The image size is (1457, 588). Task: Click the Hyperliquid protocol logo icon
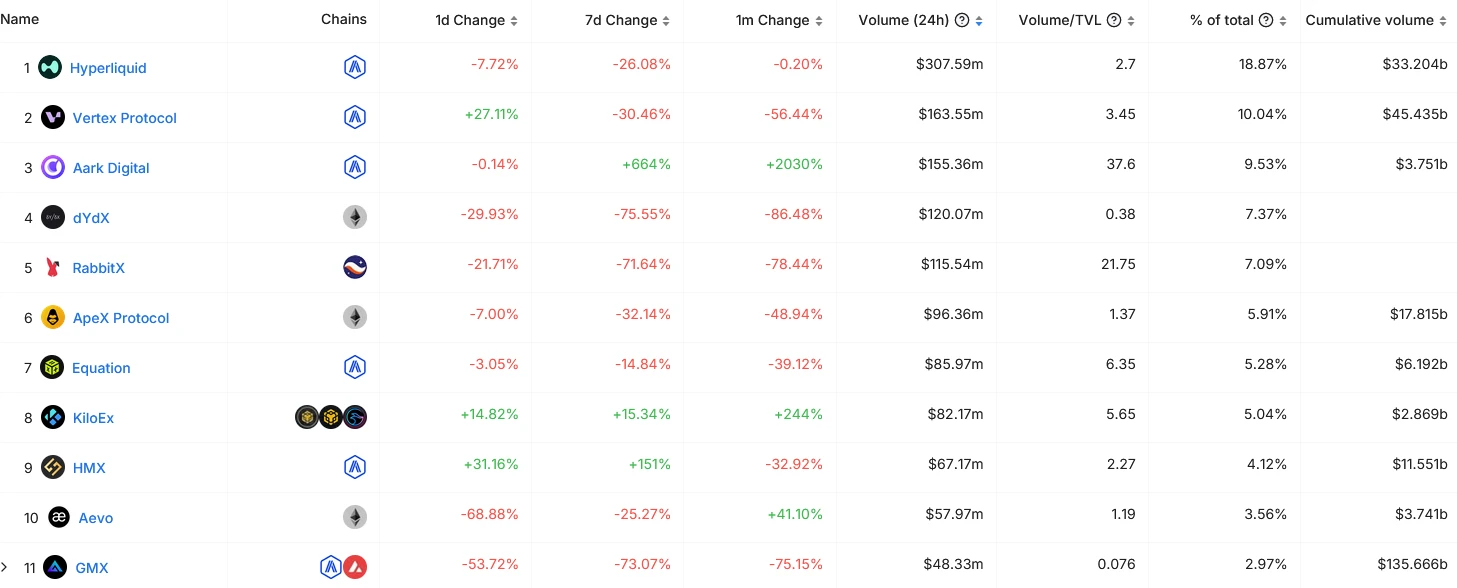point(50,68)
